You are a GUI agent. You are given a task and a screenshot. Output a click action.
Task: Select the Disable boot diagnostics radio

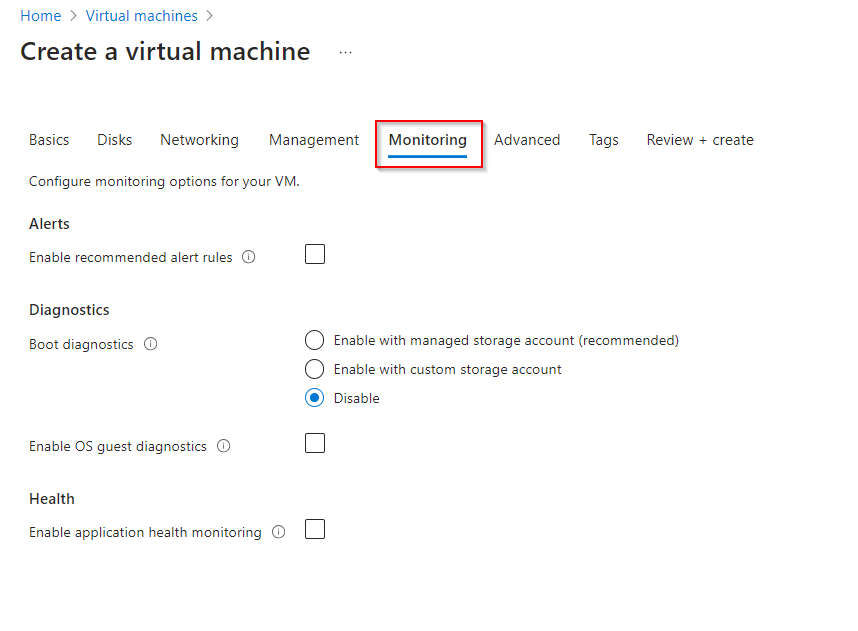coord(314,398)
